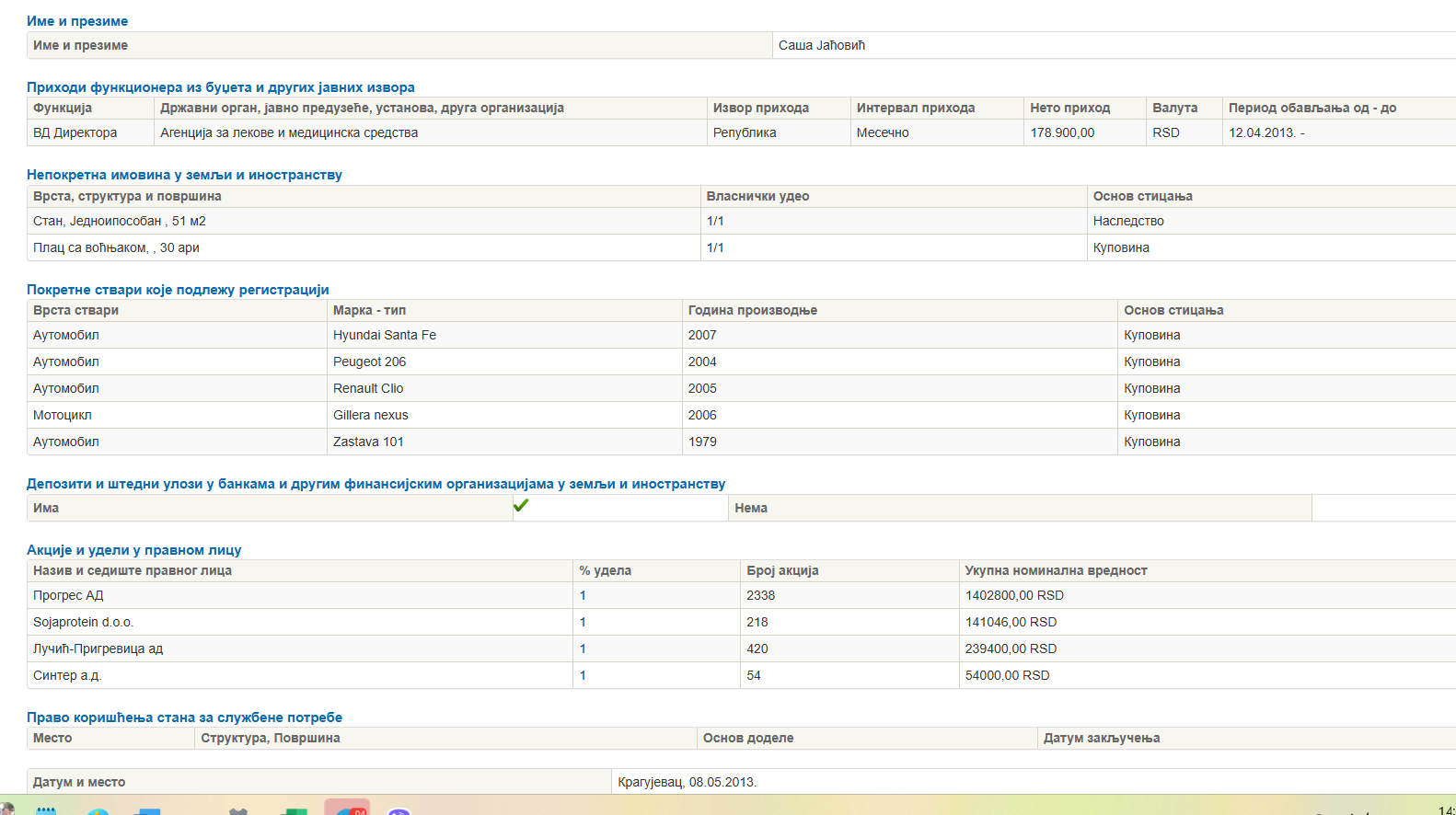
Task: Click the 178.900,00 net income value
Action: pos(1062,132)
